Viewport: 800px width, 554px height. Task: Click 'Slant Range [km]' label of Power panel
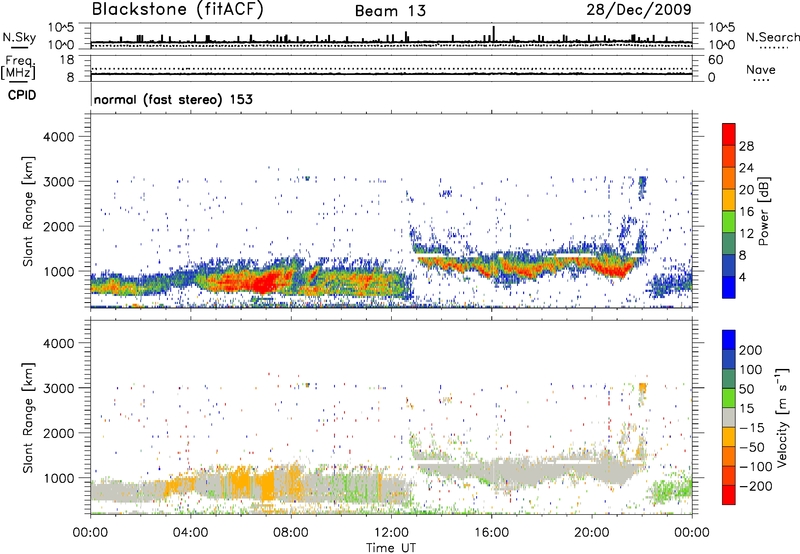[x=29, y=211]
